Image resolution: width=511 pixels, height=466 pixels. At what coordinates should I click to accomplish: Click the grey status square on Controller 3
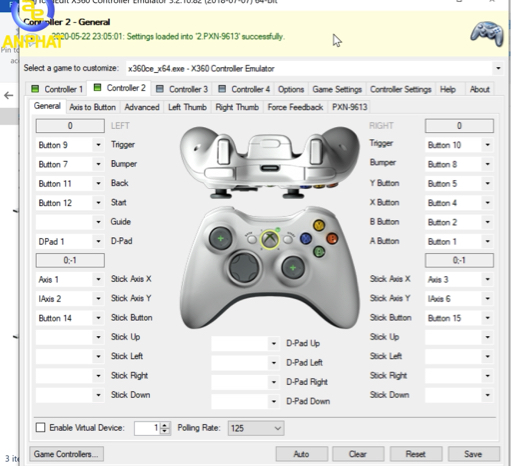point(160,89)
